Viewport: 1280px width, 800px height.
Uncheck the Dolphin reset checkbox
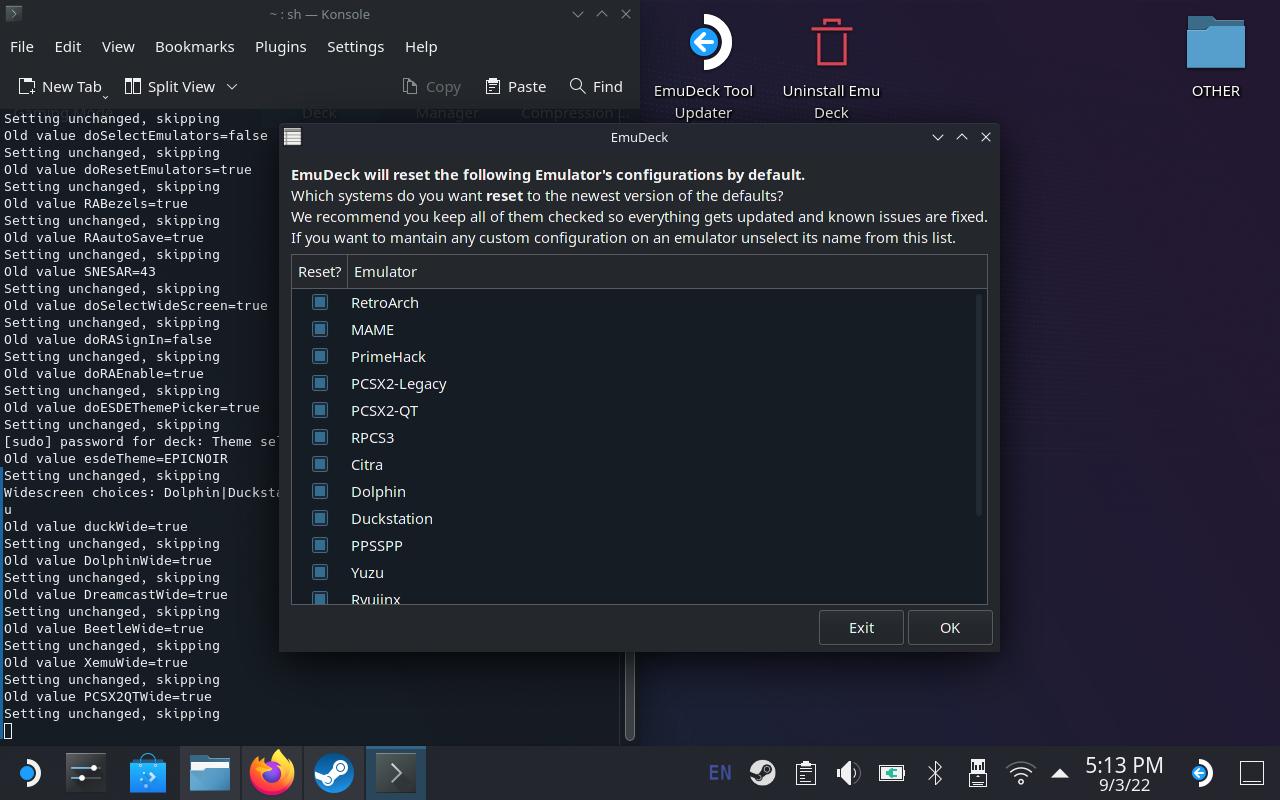click(320, 491)
